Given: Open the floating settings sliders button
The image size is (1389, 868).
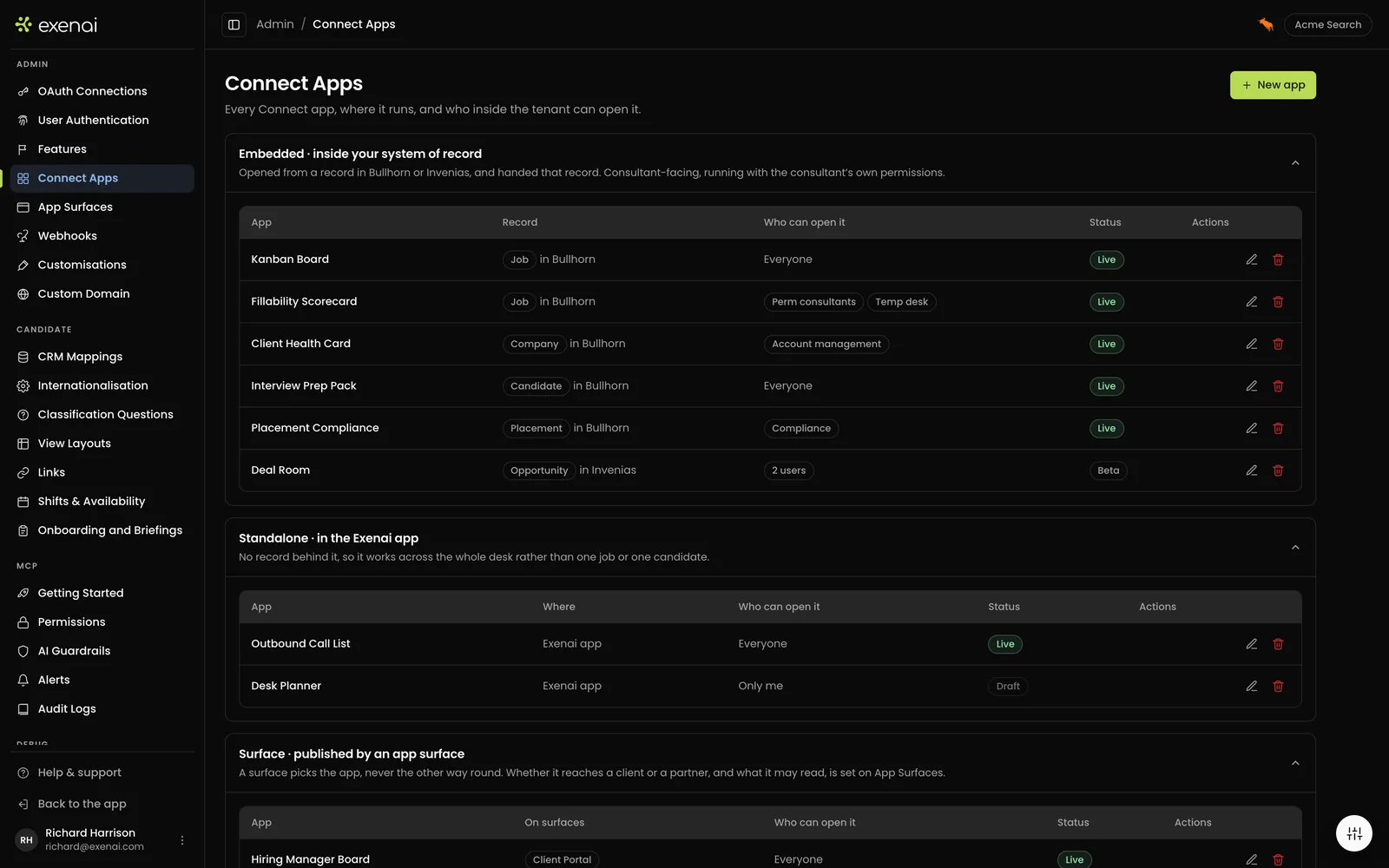Looking at the screenshot, I should click(1354, 833).
